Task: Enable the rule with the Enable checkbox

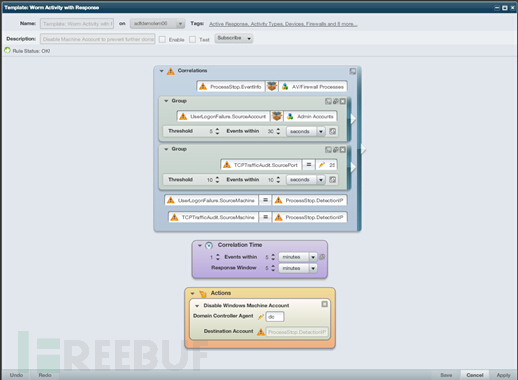Action: coord(162,39)
